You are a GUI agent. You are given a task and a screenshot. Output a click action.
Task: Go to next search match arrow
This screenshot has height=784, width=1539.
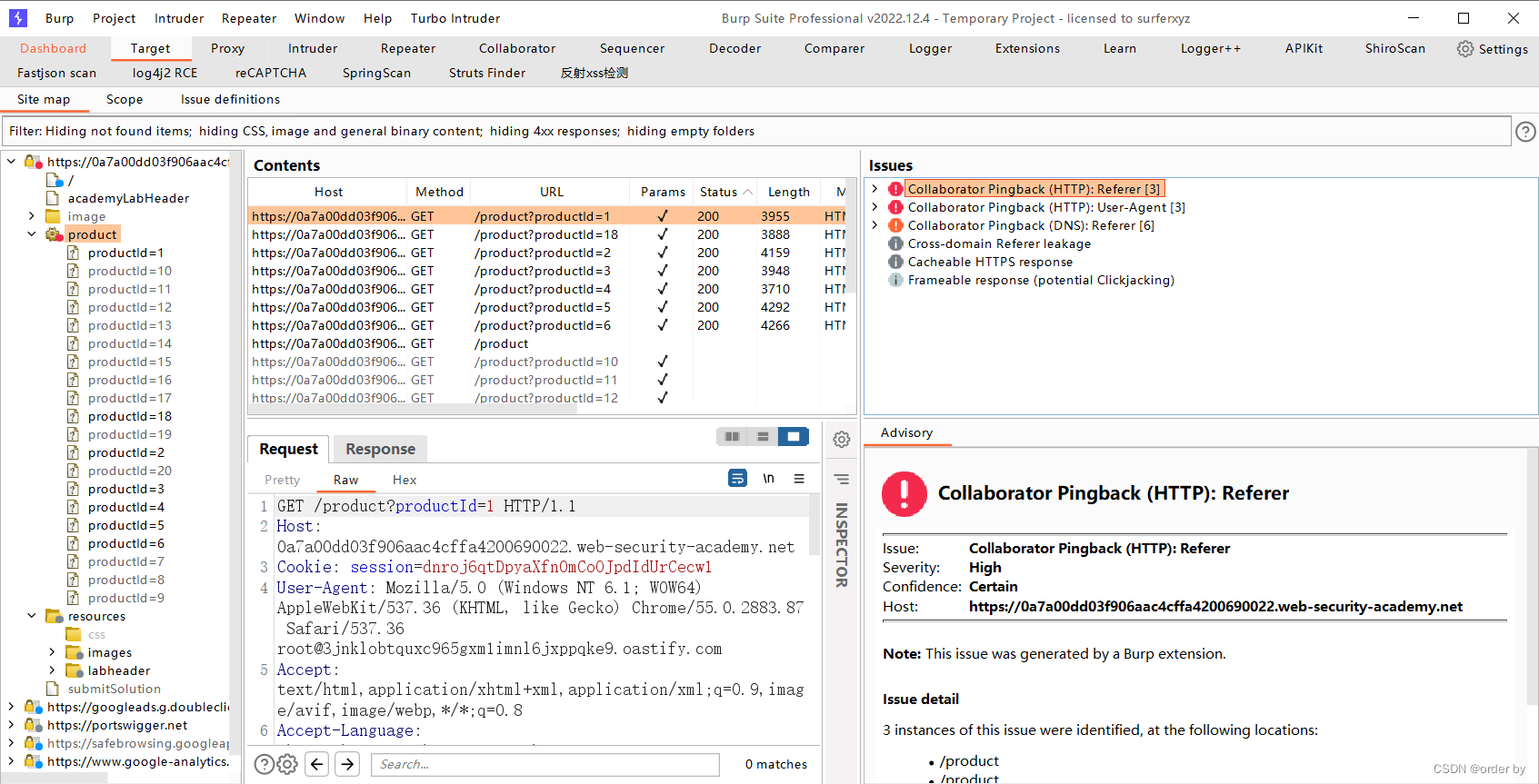point(347,764)
